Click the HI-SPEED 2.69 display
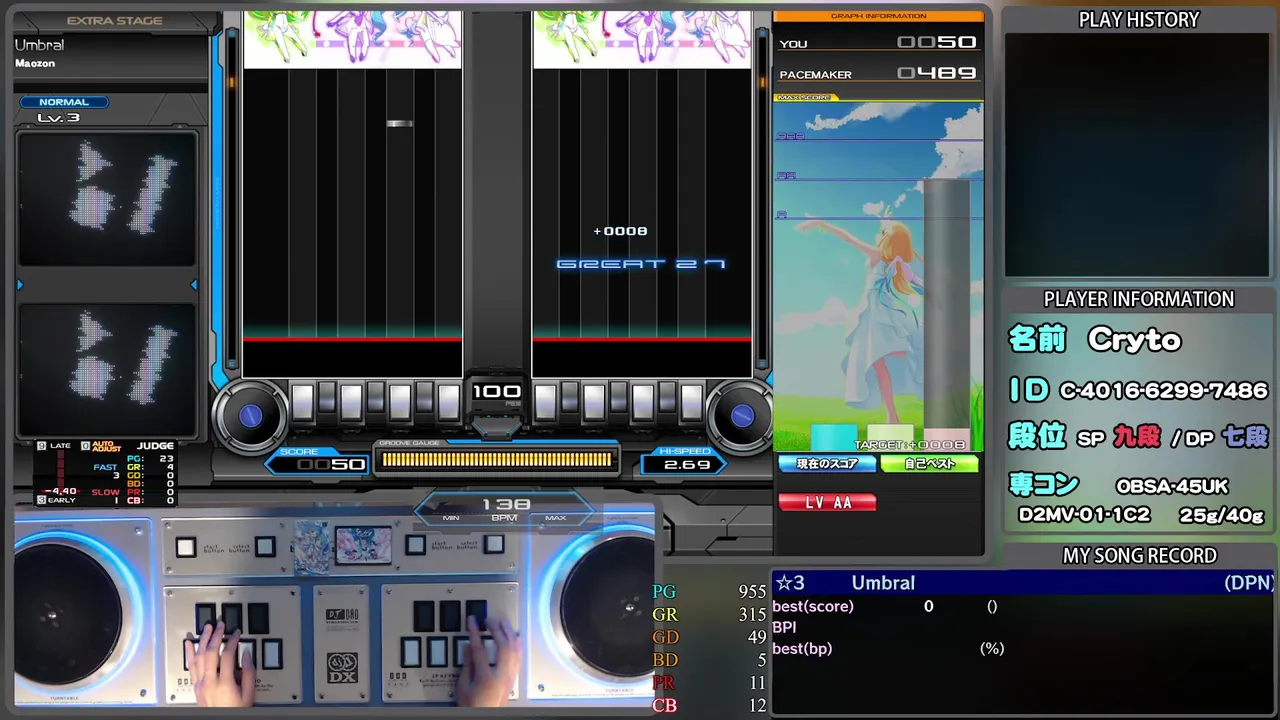 click(x=686, y=460)
